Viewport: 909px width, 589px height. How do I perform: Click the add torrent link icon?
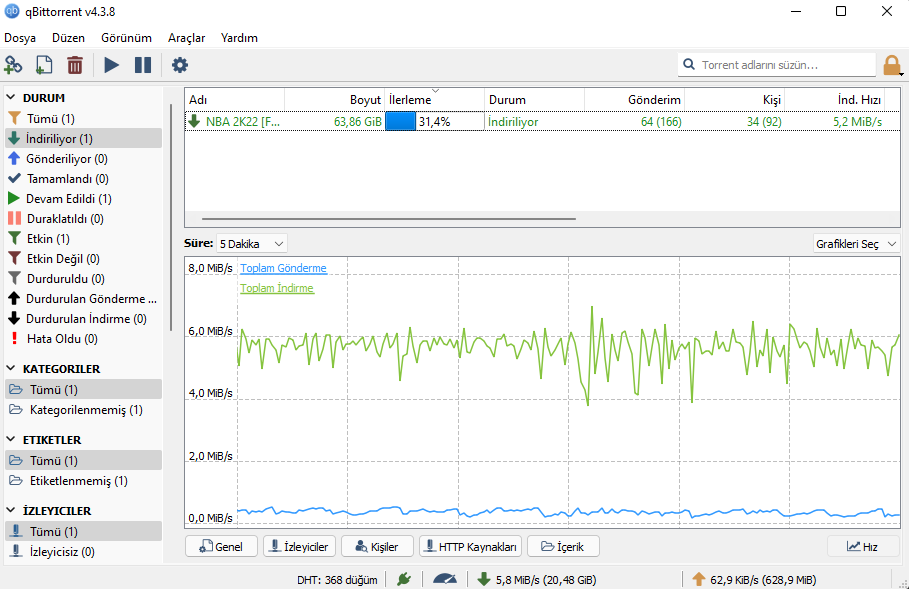[13, 65]
